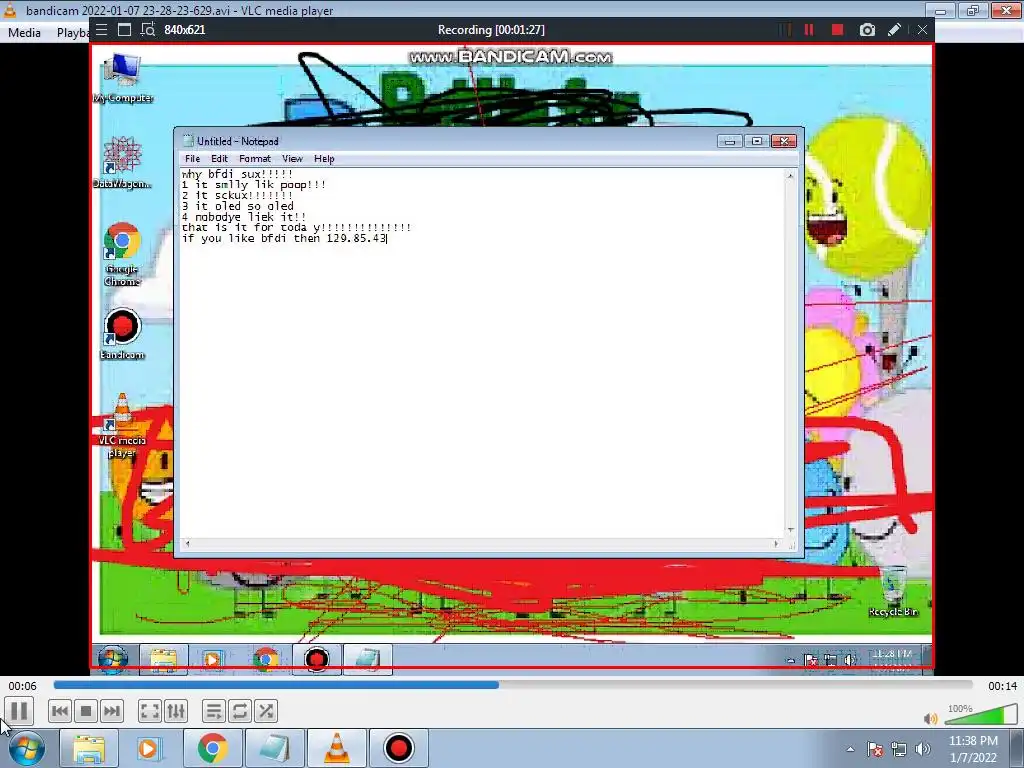
Task: Toggle the VLC playlist view
Action: click(x=214, y=711)
